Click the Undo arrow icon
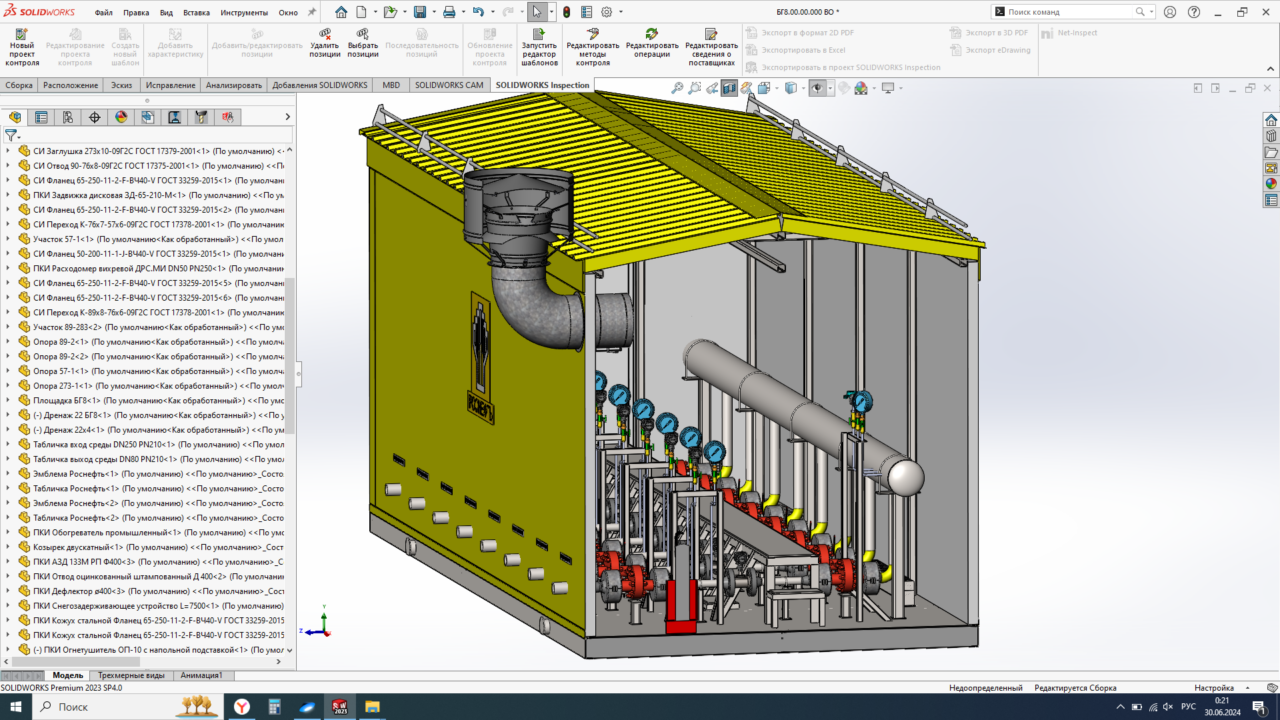1280x720 pixels. pos(478,13)
